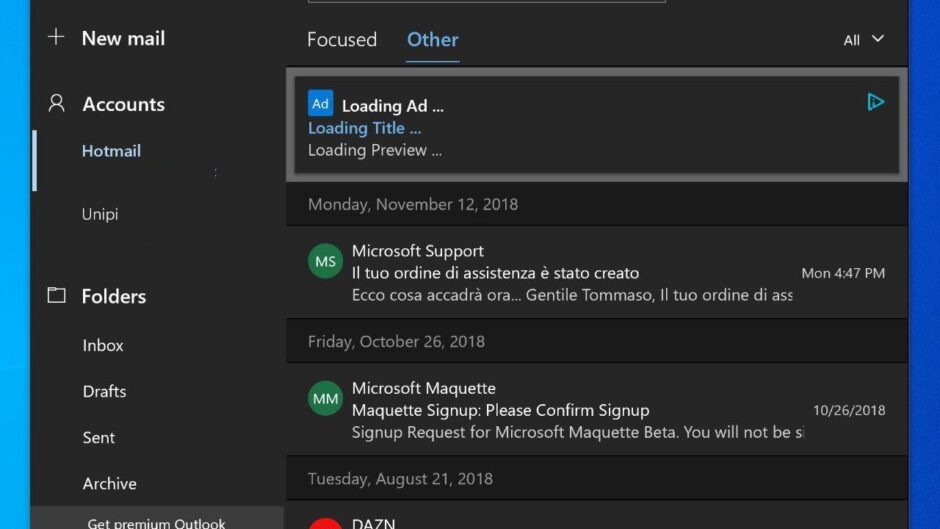Open the Maquette Signup confirmation email
This screenshot has width=940, height=529.
click(596, 409)
